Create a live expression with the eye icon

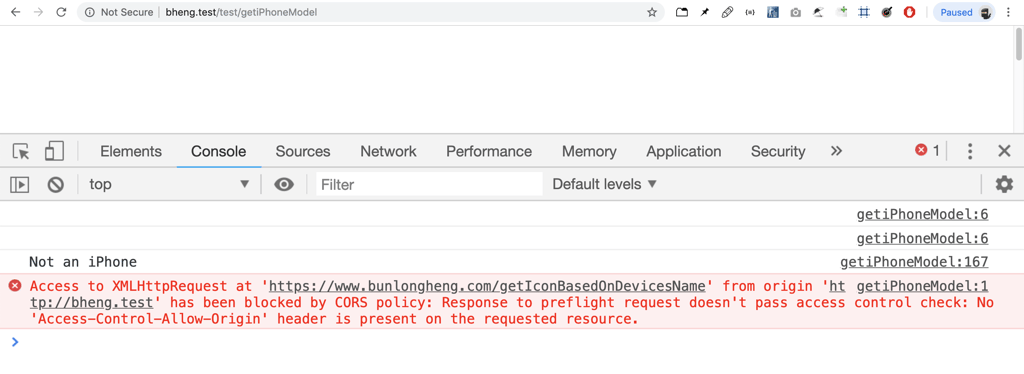pyautogui.click(x=284, y=185)
